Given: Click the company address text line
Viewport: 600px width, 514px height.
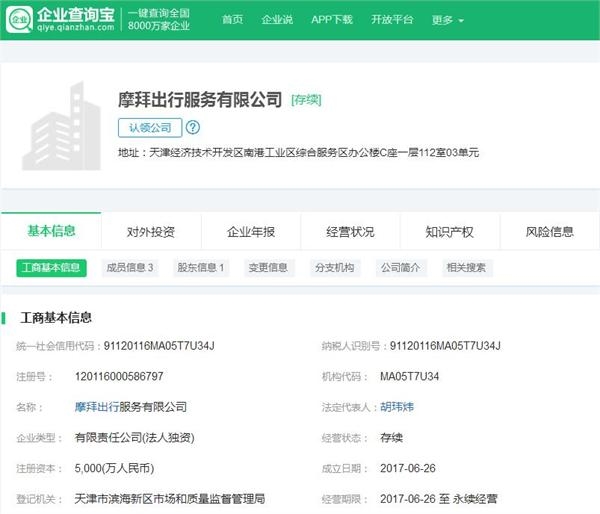Looking at the screenshot, I should click(298, 153).
